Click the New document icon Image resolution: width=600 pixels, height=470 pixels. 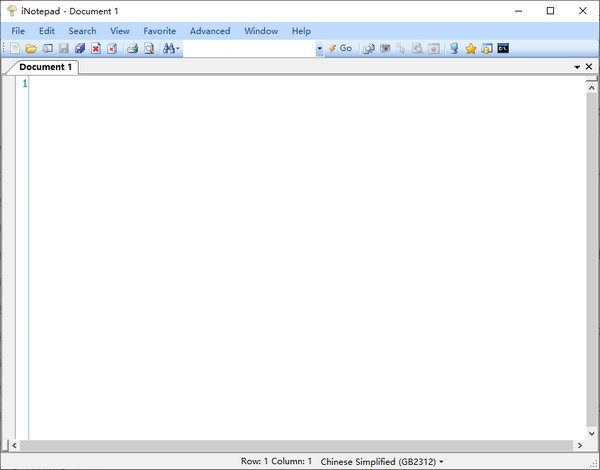15,48
